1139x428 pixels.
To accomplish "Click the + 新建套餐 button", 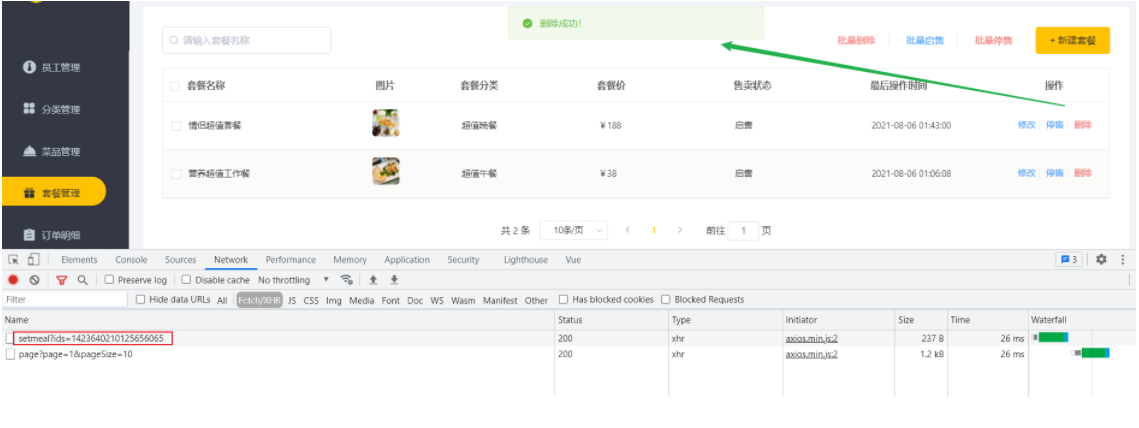I will (1072, 41).
